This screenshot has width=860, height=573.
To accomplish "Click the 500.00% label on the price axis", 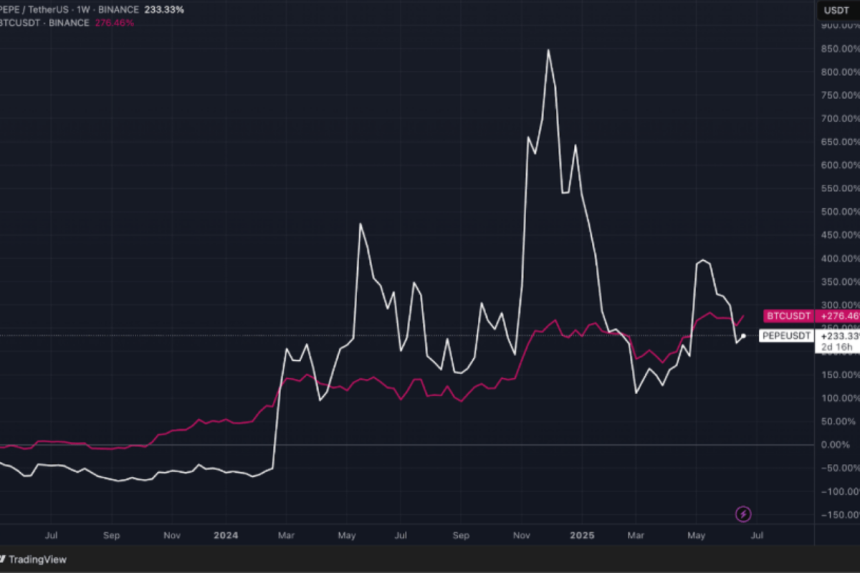I will tap(839, 212).
